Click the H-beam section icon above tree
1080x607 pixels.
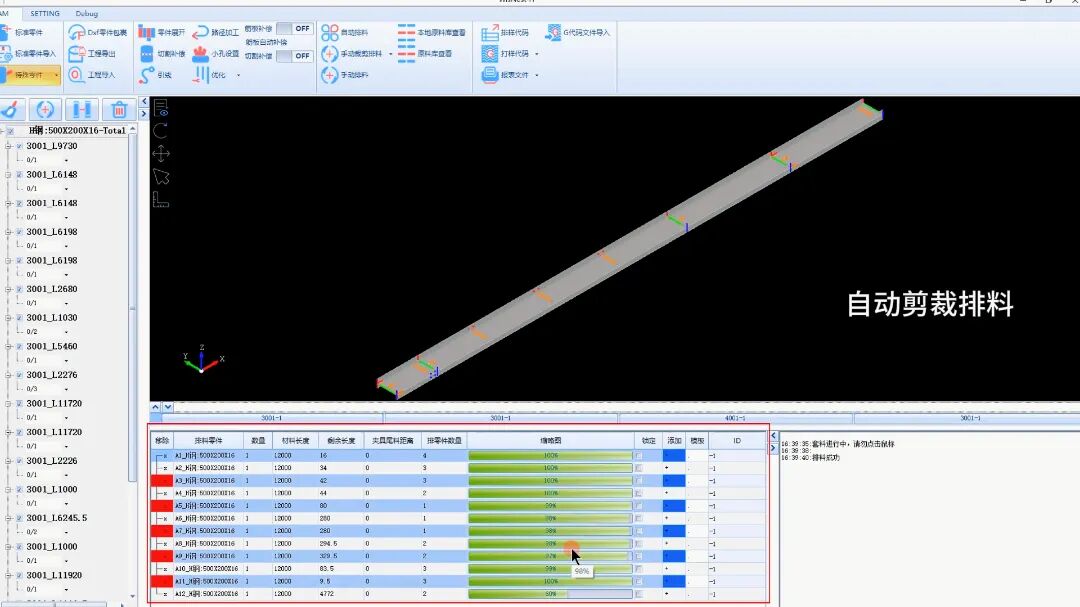[x=81, y=110]
